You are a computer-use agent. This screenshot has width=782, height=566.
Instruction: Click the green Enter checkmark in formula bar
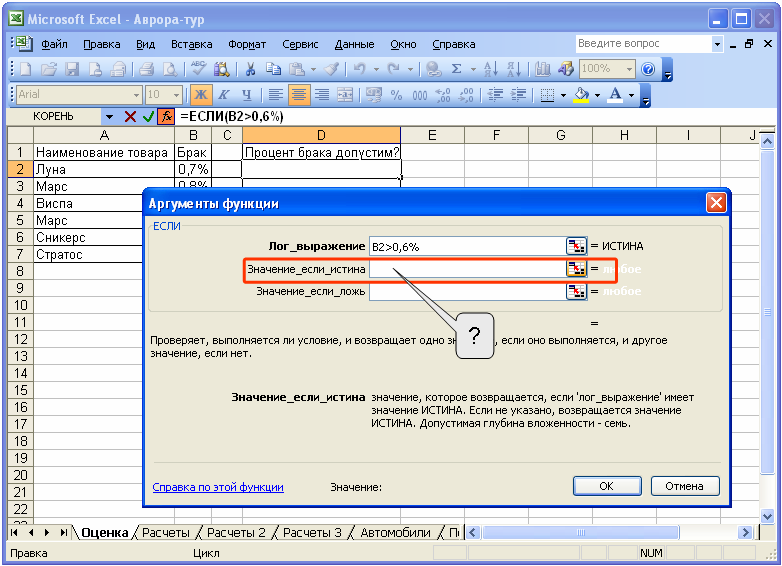pyautogui.click(x=148, y=117)
